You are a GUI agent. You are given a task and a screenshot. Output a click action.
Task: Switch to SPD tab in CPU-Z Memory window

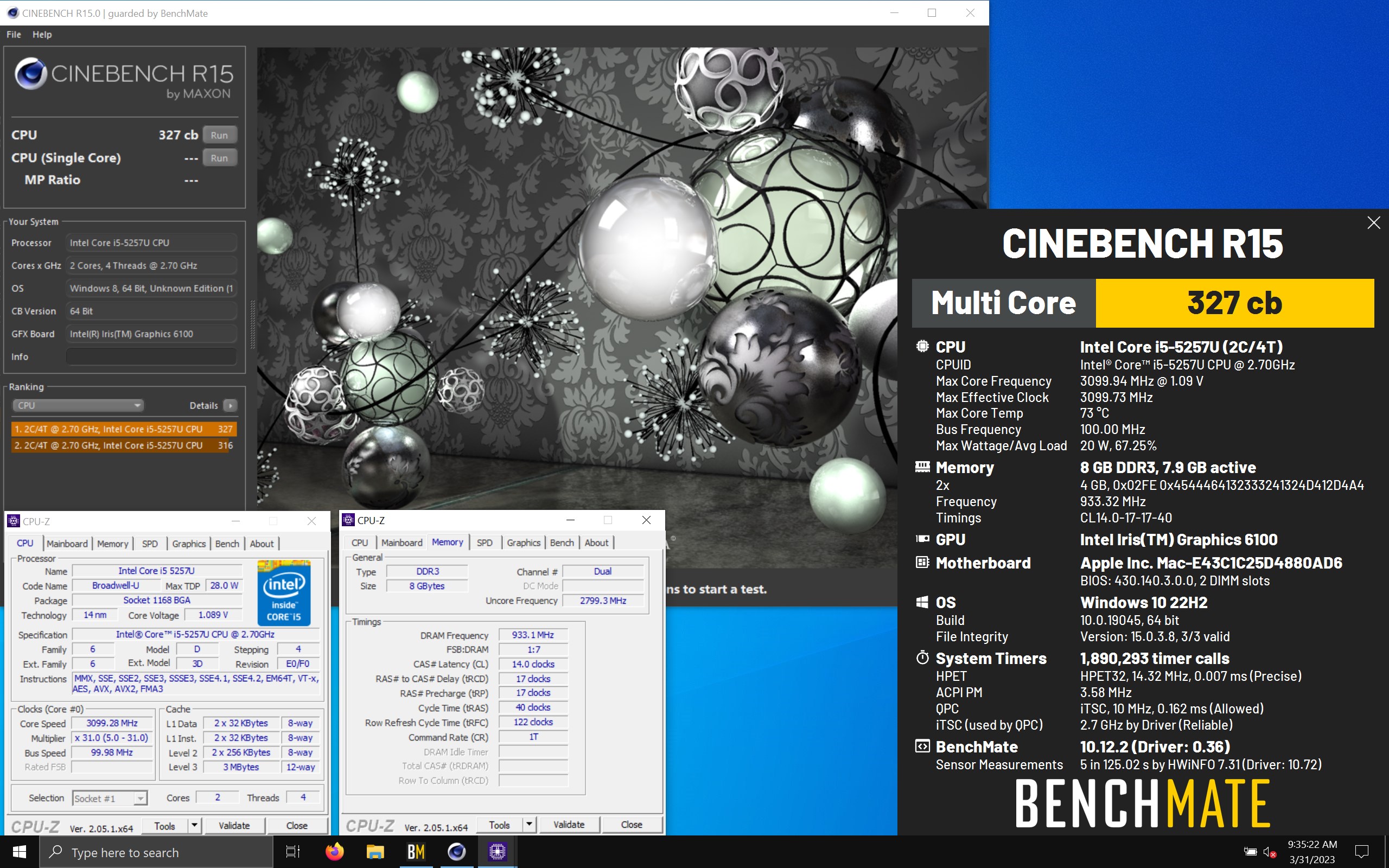click(x=485, y=542)
